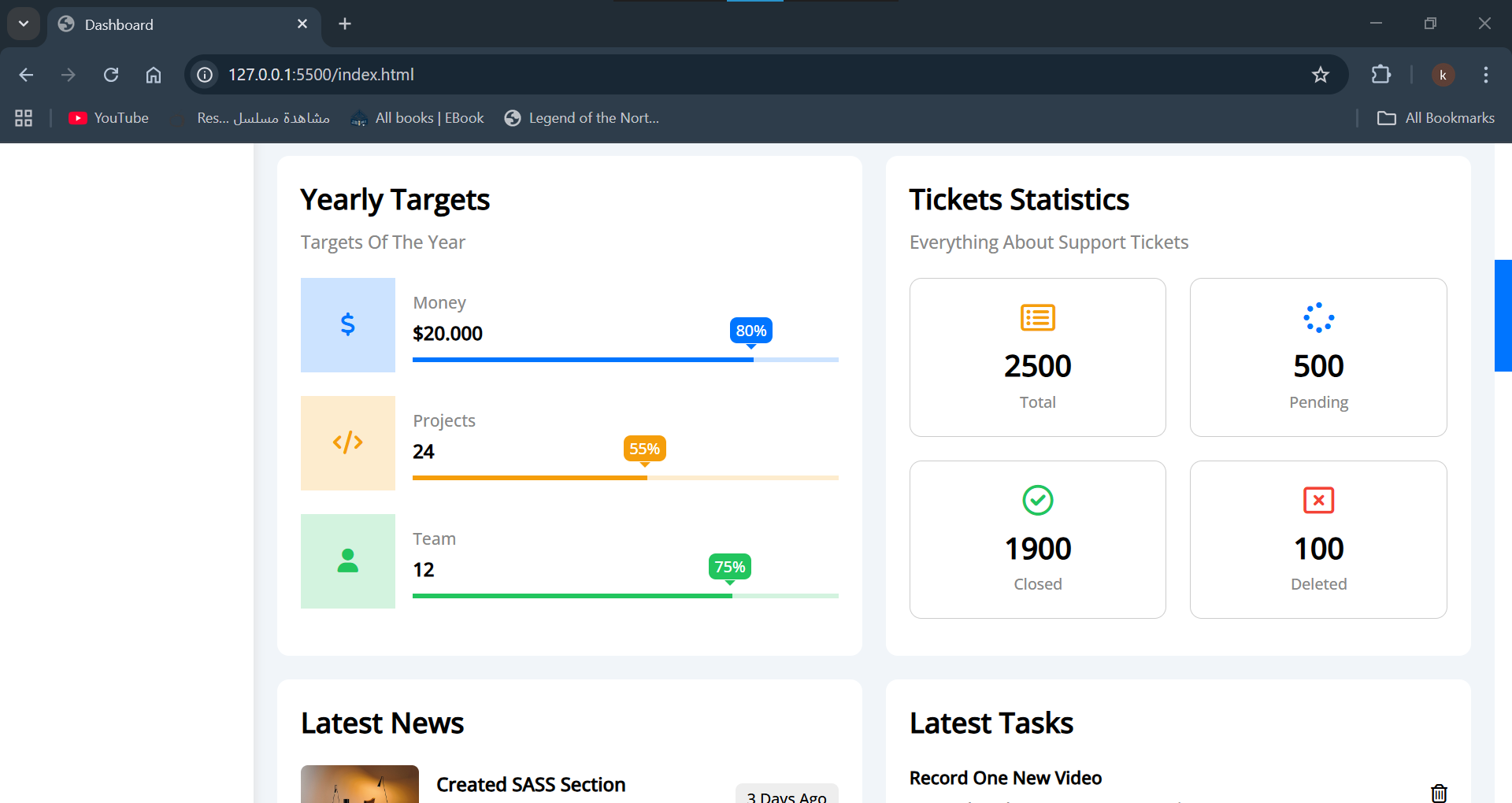Switch to the Dashboard tab
This screenshot has height=803, width=1512.
pyautogui.click(x=157, y=24)
